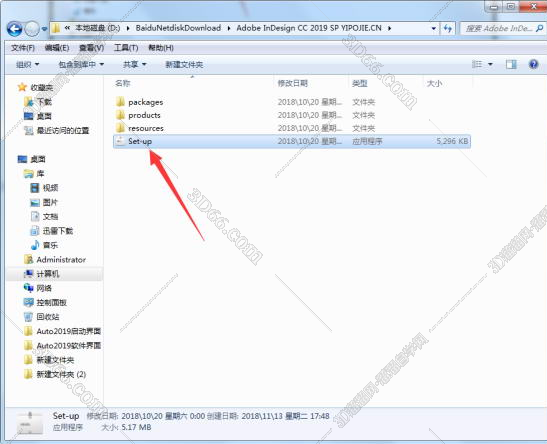This screenshot has height=444, width=547.
Task: Select Administrator in the navigation tree
Action: point(61,260)
